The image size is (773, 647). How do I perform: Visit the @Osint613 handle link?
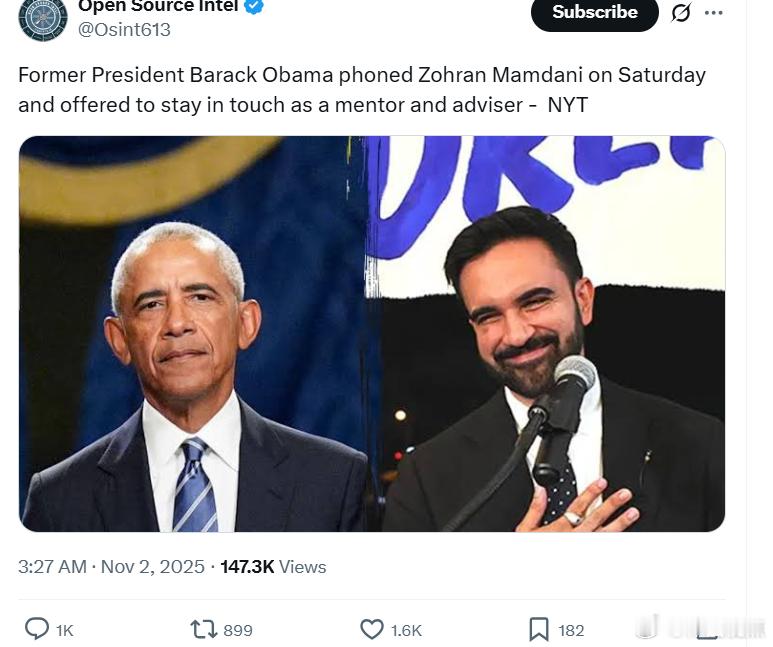click(x=125, y=30)
